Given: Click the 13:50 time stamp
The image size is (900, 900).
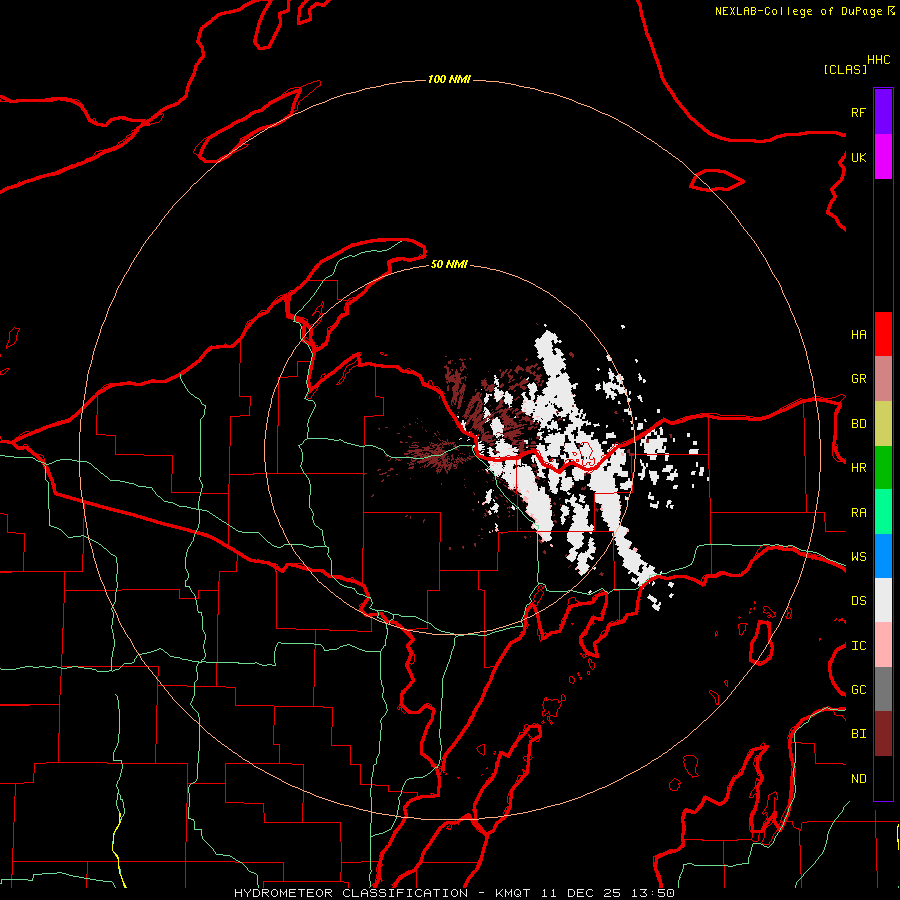Looking at the screenshot, I should coord(653,893).
